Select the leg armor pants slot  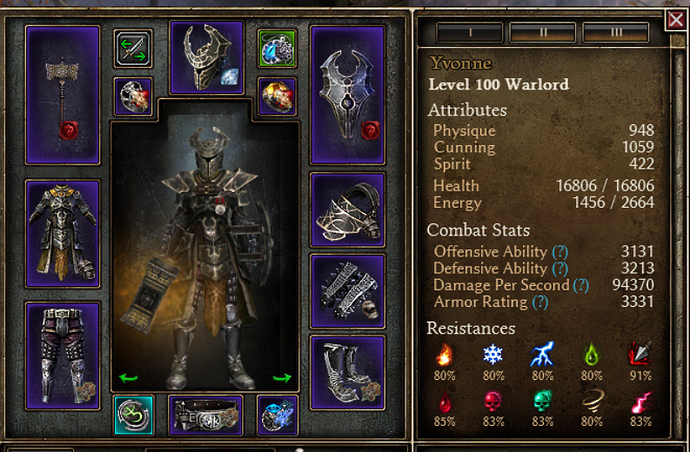pos(62,356)
